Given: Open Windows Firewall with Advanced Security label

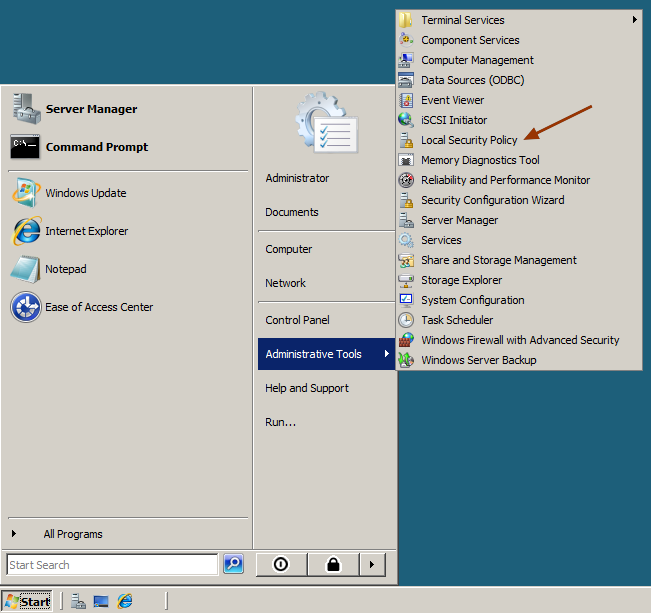Looking at the screenshot, I should pos(520,340).
